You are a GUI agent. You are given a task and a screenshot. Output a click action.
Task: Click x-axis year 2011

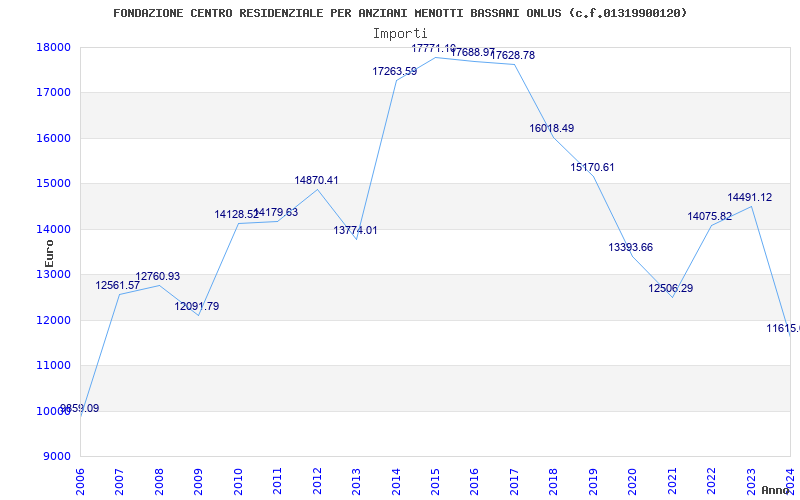278,482
